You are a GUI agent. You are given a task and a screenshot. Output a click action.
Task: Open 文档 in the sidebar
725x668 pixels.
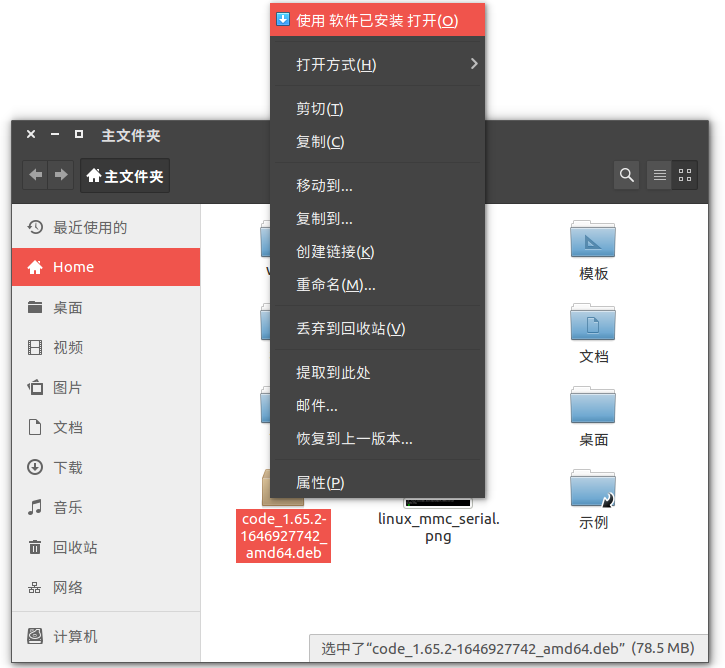click(106, 427)
